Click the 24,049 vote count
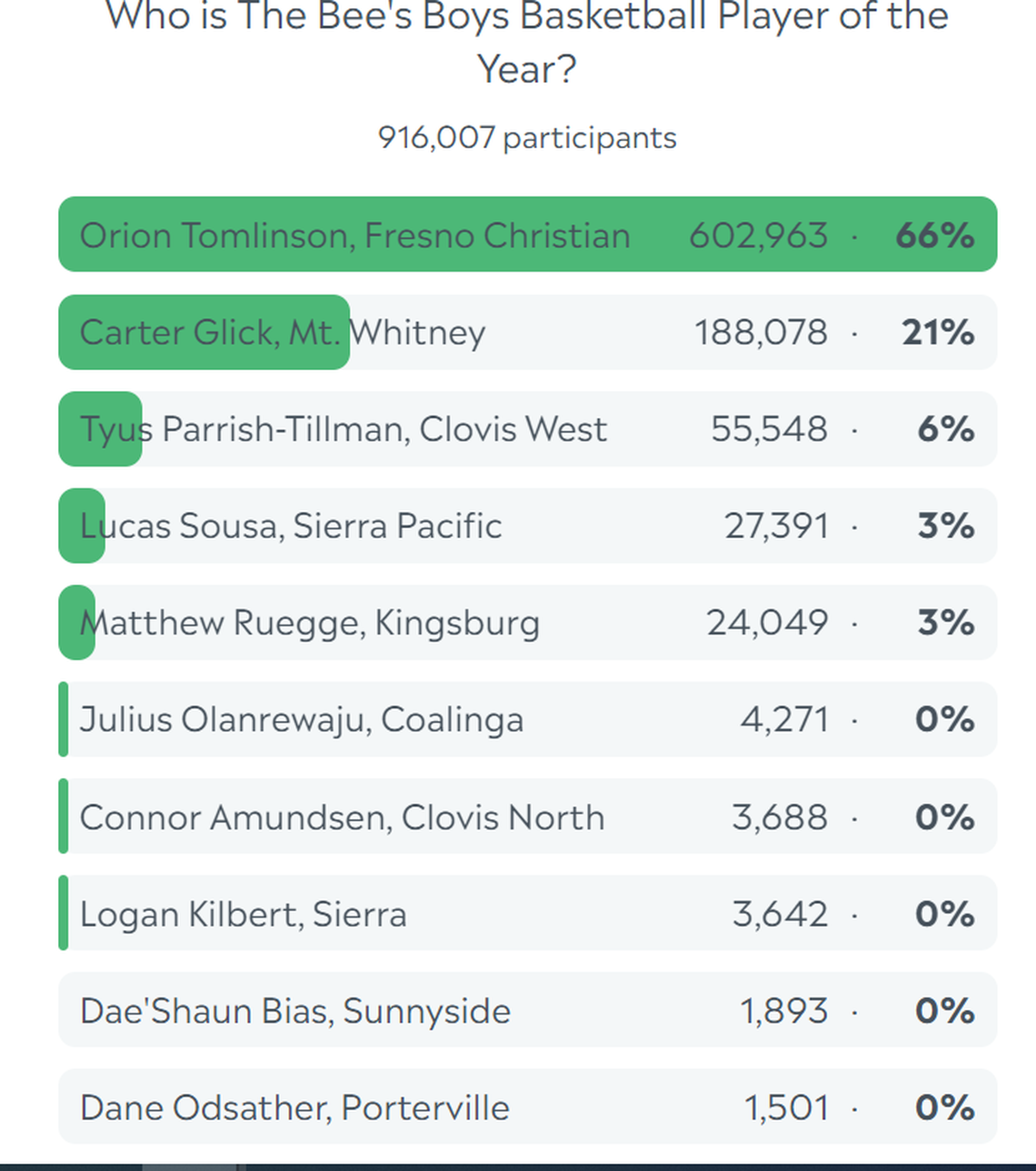 coord(768,623)
